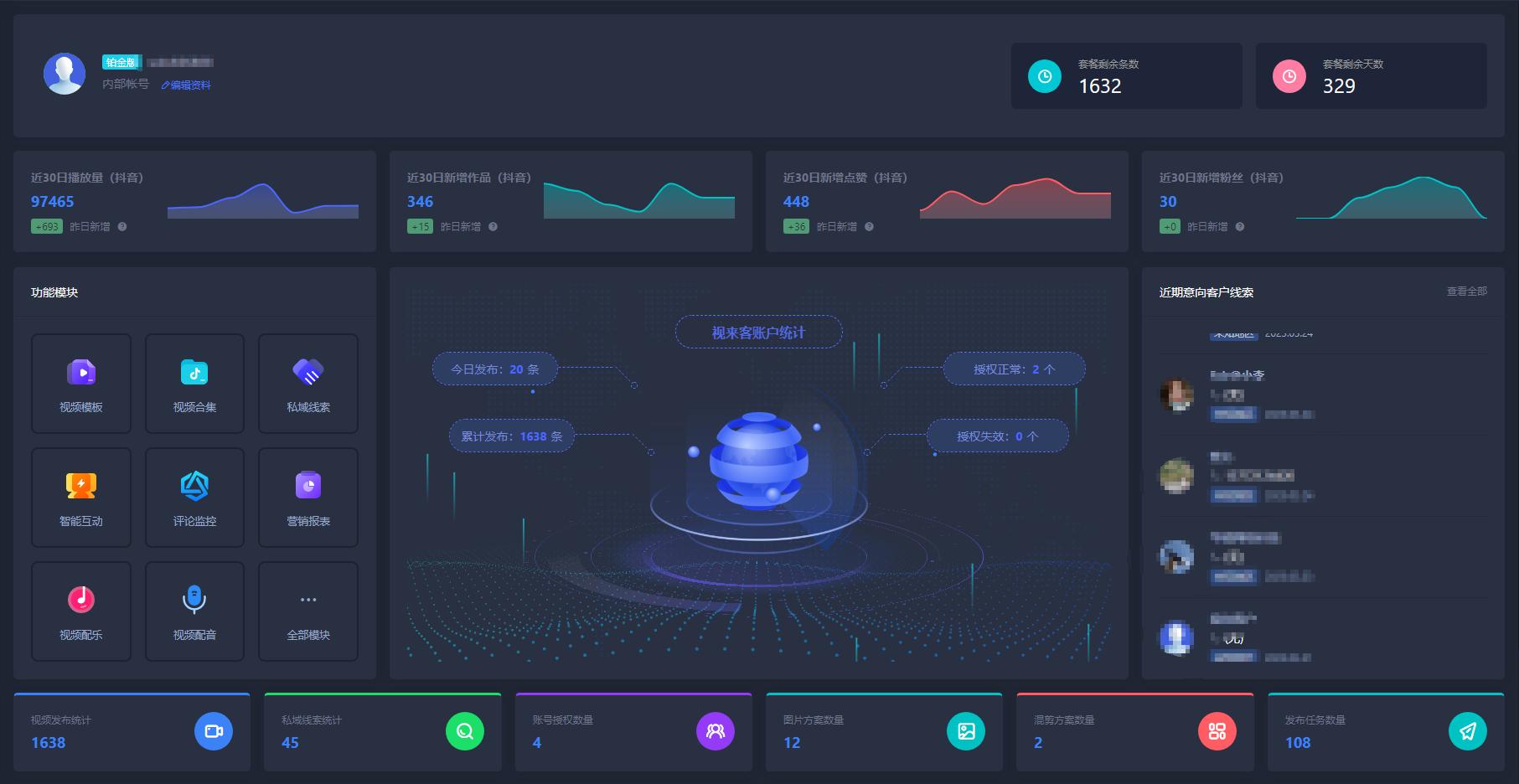Click the 发布任务数量 paper plane icon
Image resolution: width=1519 pixels, height=784 pixels.
[1467, 731]
